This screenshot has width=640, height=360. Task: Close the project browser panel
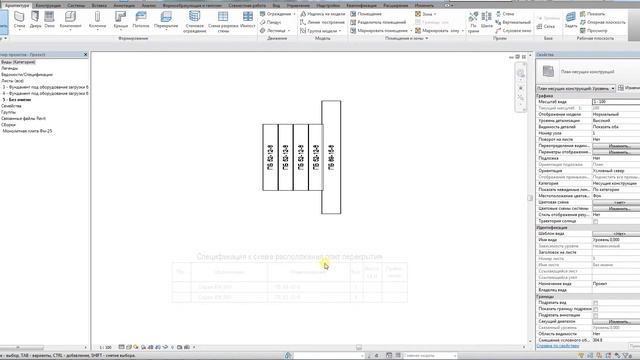coord(85,54)
